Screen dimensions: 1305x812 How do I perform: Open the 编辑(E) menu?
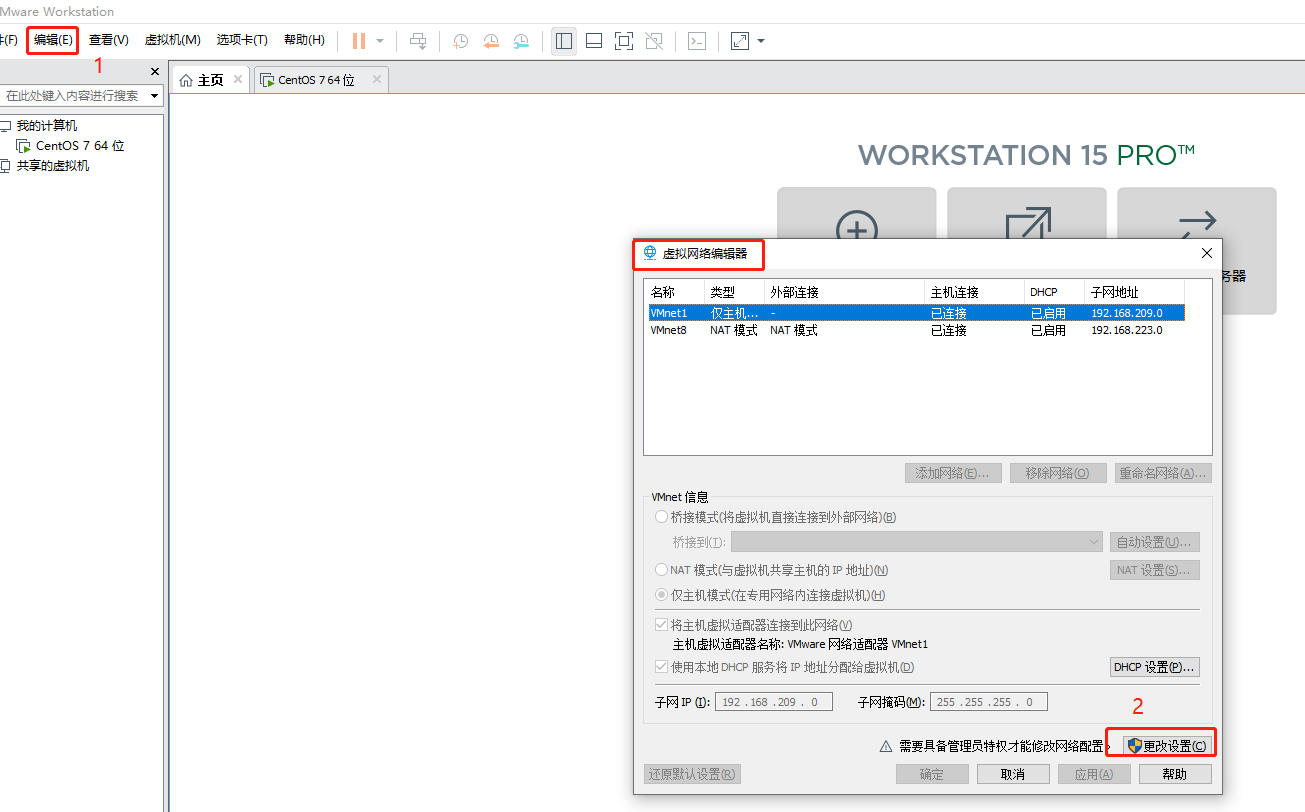53,40
